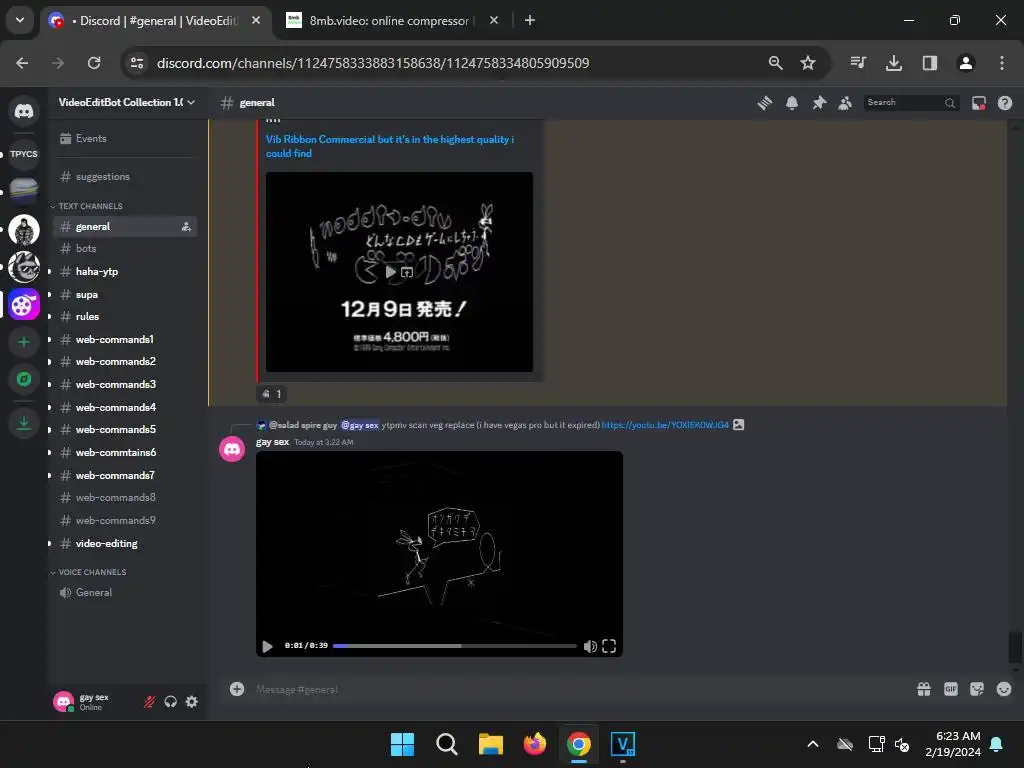The image size is (1024, 768).
Task: Toggle member list icon
Action: [845, 103]
